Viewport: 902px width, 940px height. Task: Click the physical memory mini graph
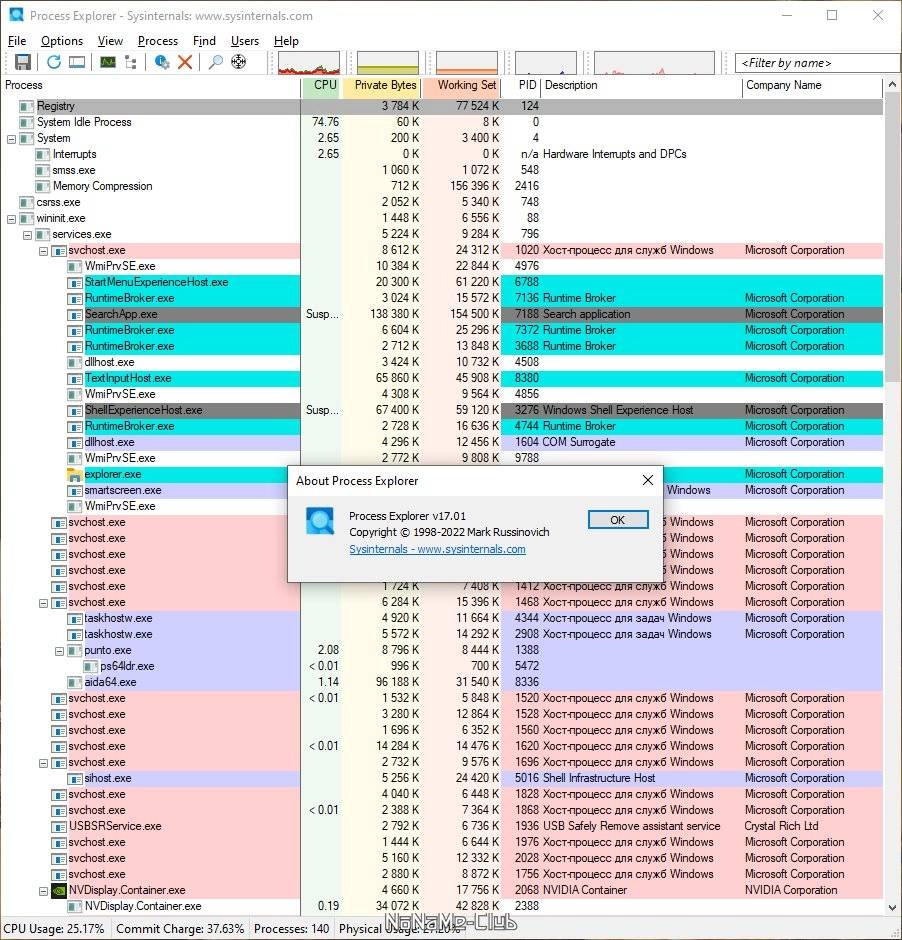(x=467, y=63)
